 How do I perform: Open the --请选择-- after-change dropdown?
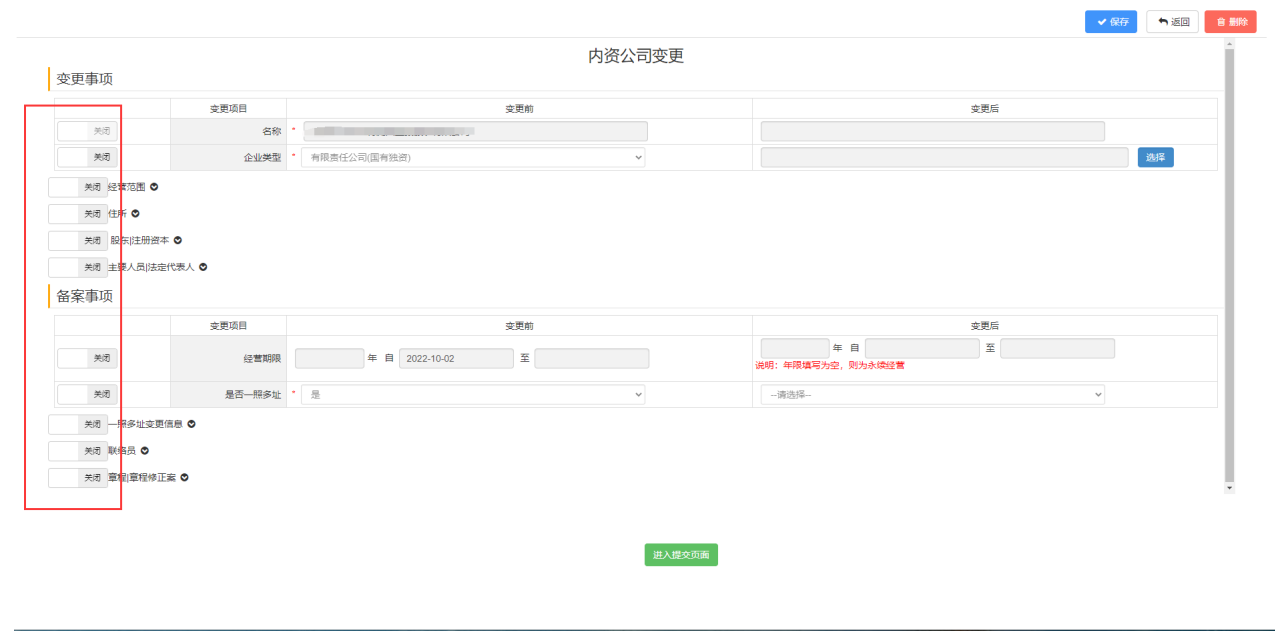click(932, 395)
